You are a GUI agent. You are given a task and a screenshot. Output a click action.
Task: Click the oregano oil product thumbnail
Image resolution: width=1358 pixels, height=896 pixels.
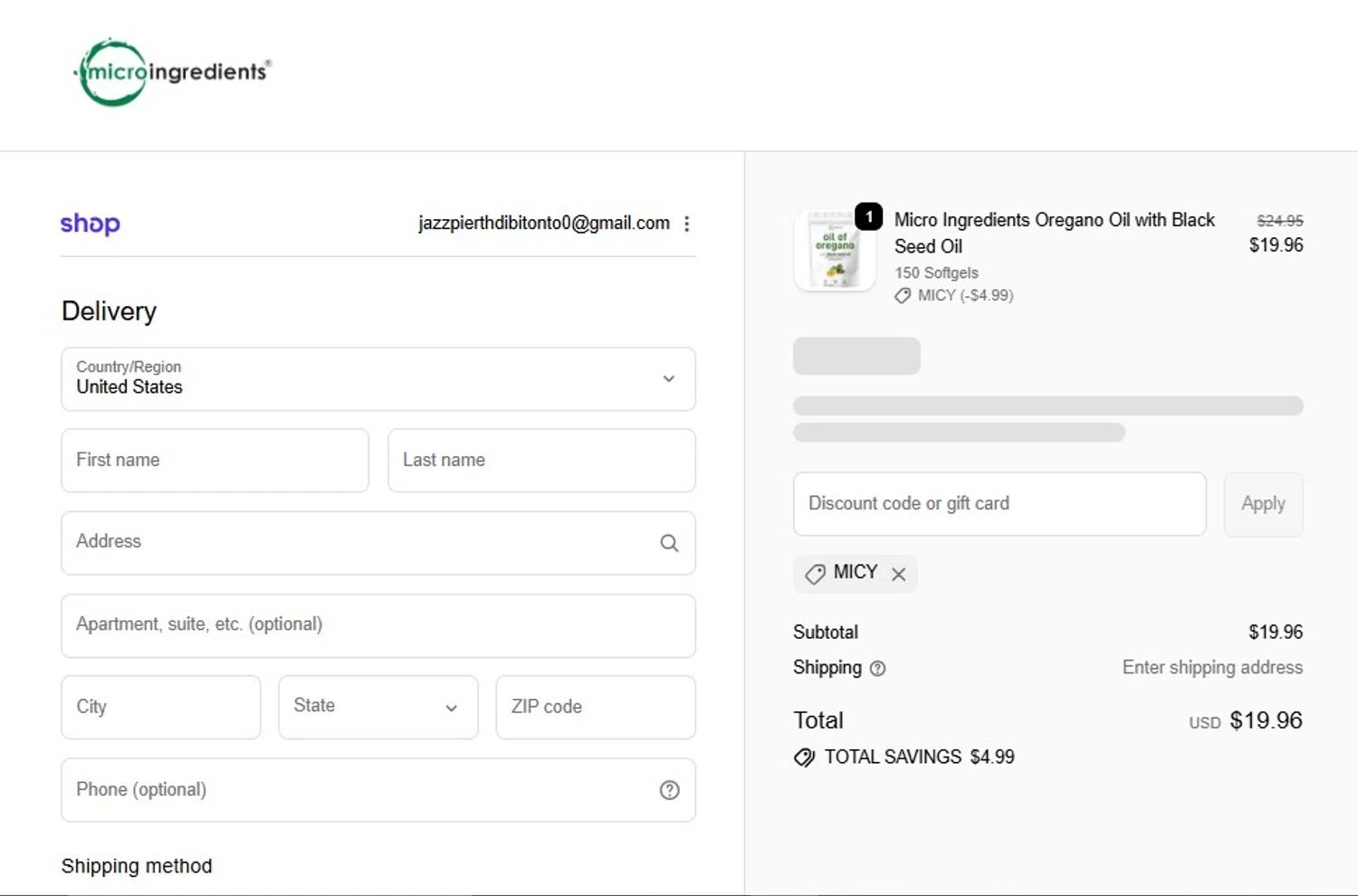835,251
